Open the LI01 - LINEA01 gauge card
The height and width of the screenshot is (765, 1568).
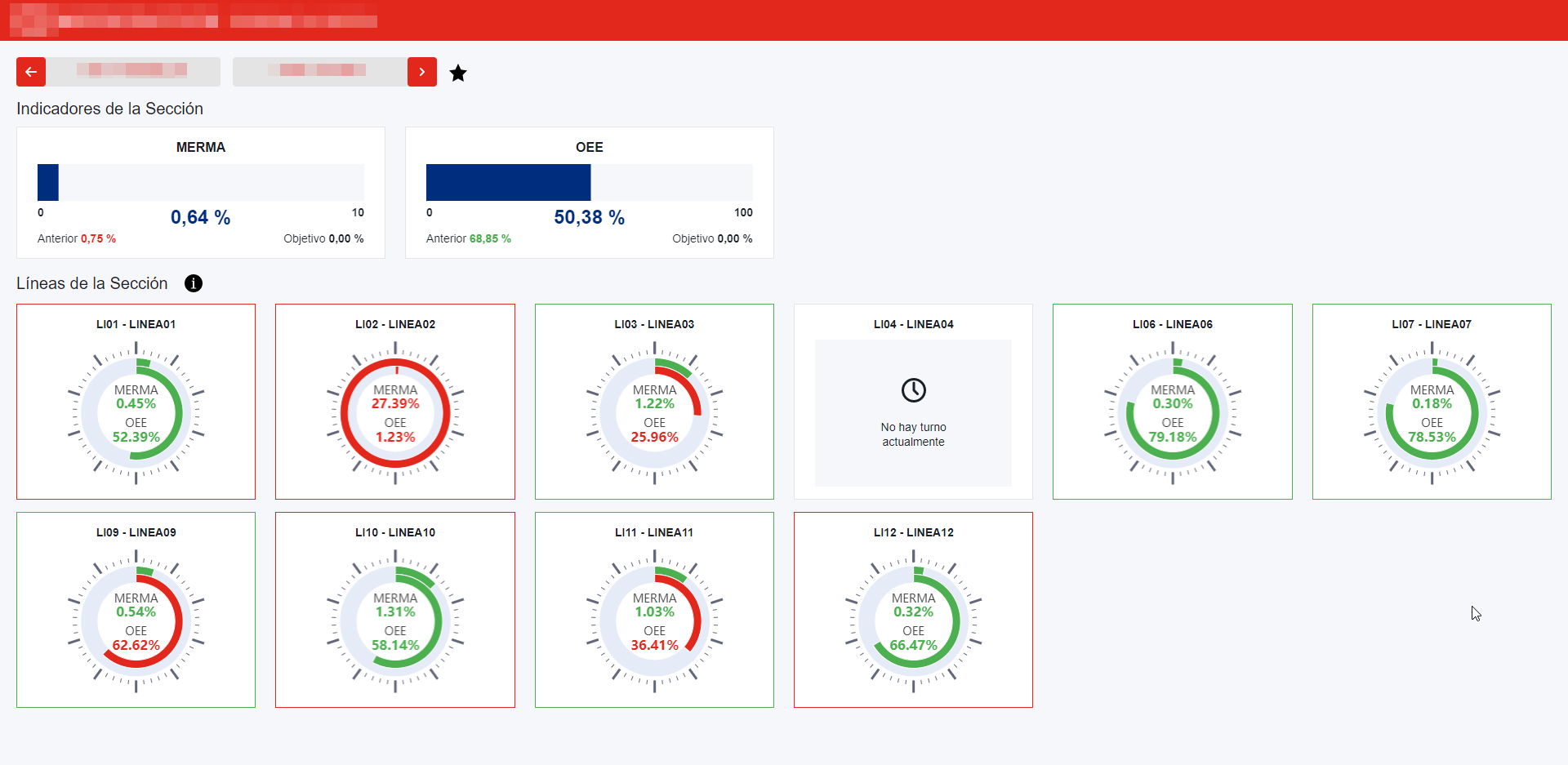[136, 402]
